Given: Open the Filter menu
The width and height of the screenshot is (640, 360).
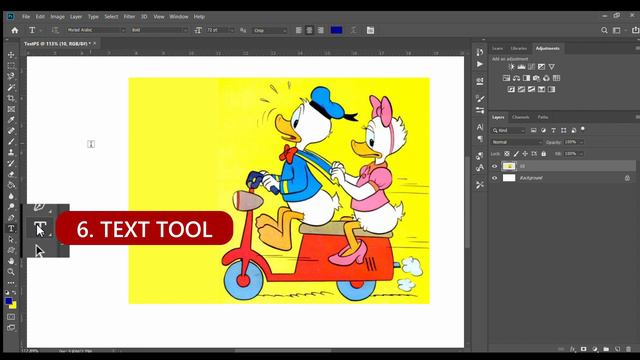Looking at the screenshot, I should (x=129, y=17).
